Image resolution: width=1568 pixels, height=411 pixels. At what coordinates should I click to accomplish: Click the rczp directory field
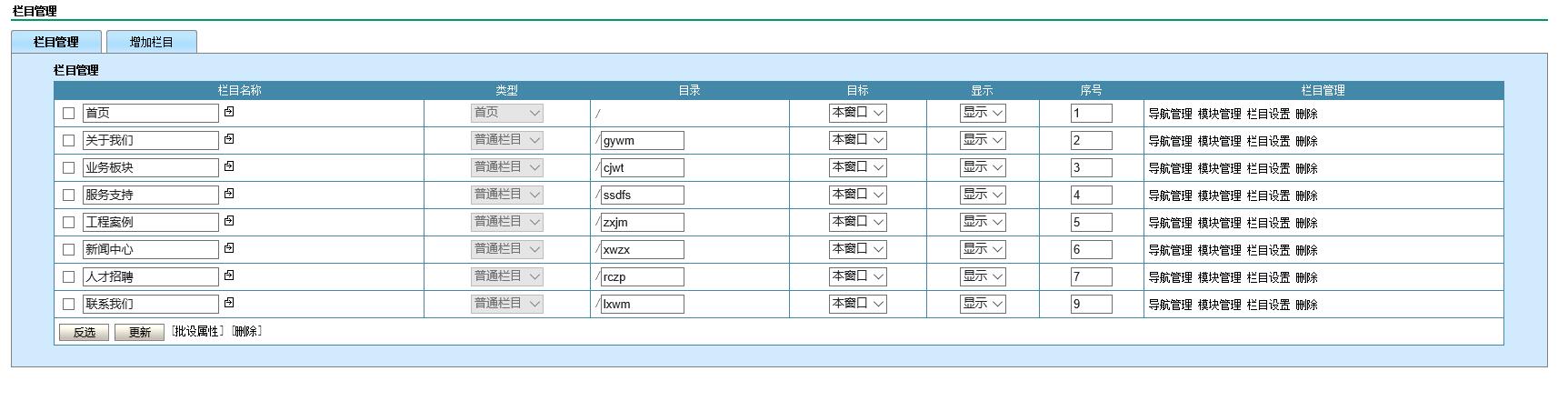(643, 276)
